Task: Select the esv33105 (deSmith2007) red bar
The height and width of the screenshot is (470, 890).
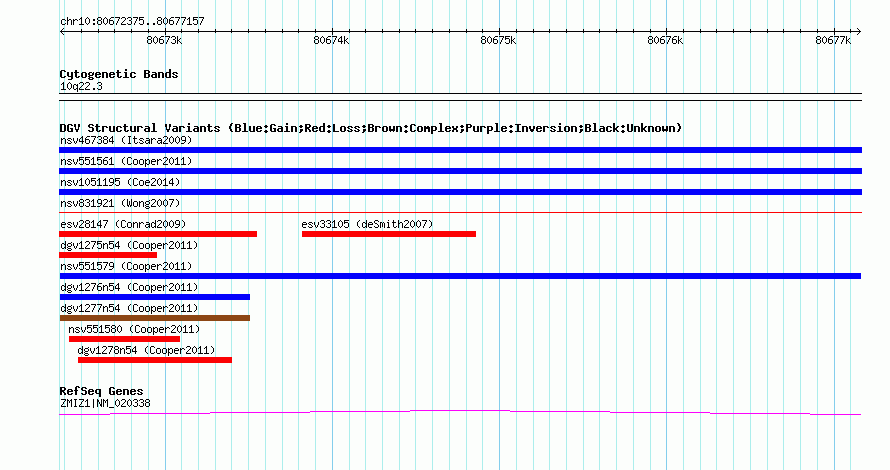Action: point(389,234)
